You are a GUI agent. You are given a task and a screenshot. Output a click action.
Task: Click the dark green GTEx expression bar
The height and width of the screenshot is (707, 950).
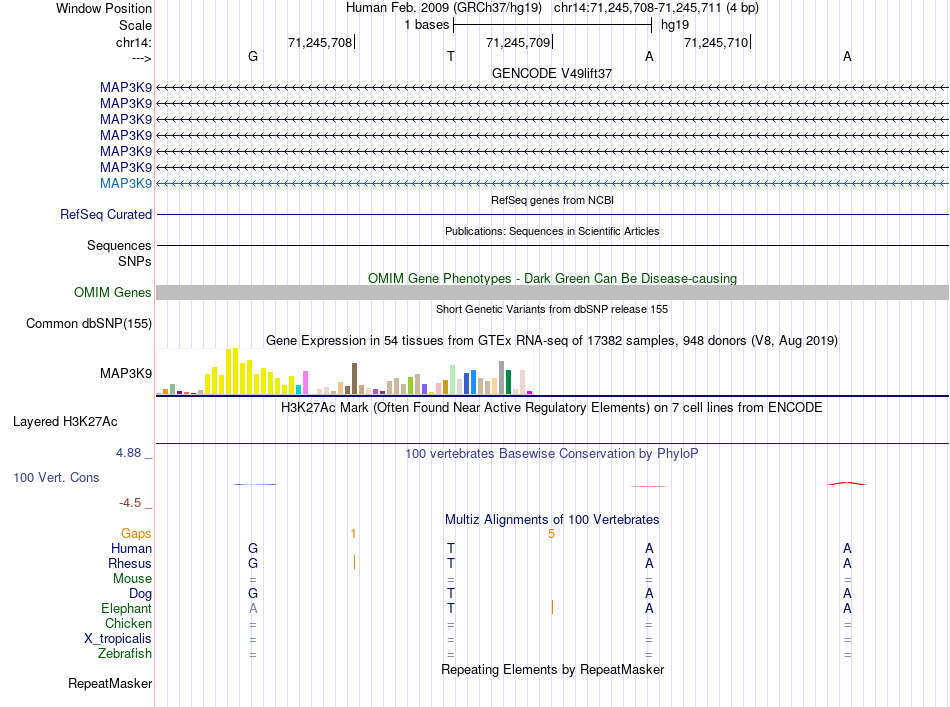tap(508, 382)
